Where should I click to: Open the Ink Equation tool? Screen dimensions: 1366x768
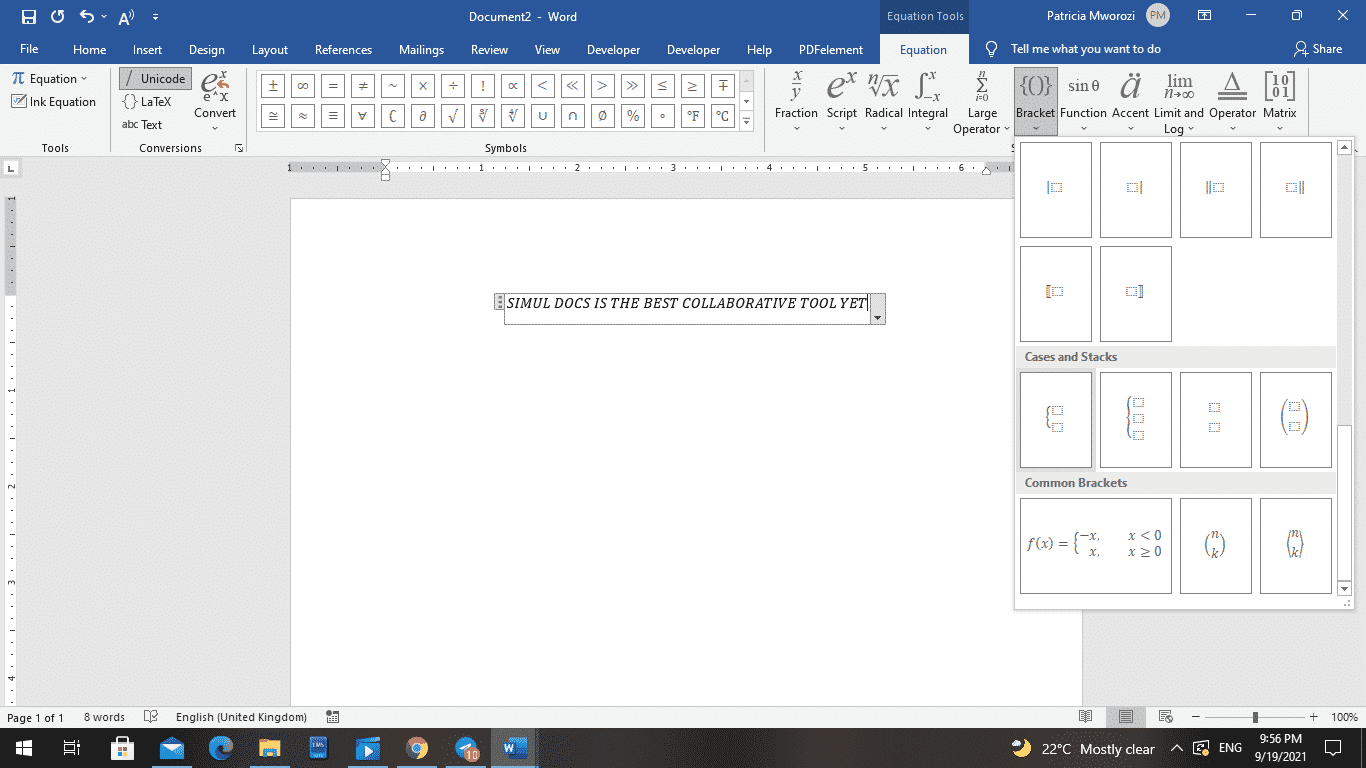click(x=54, y=101)
